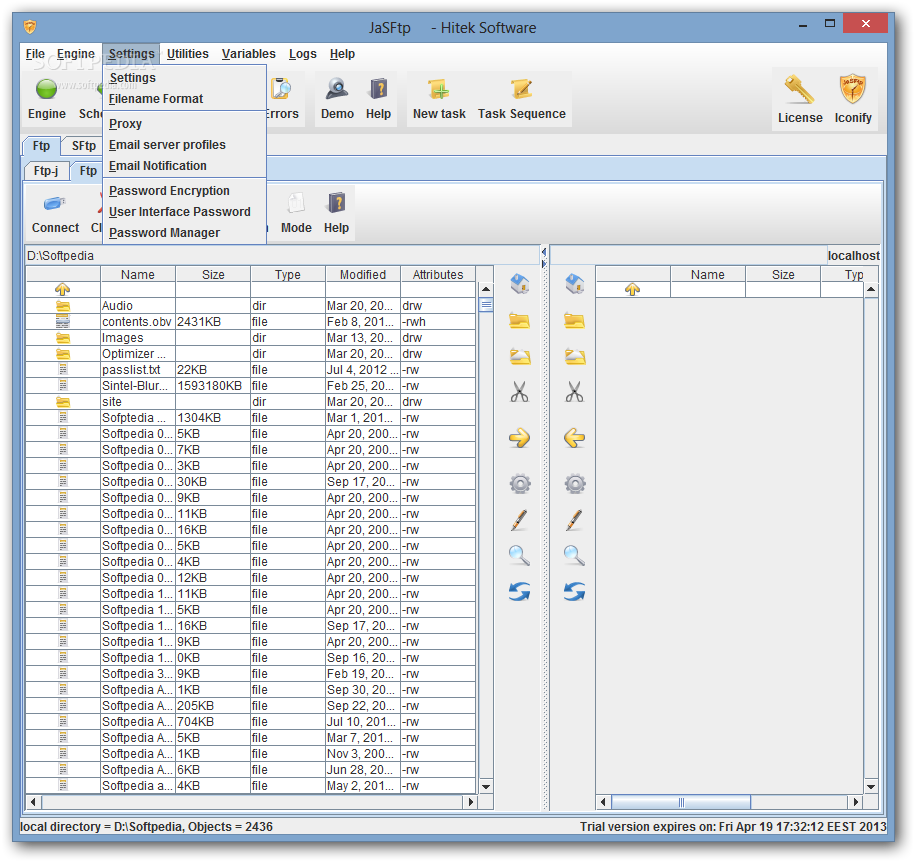Open the File menu
This screenshot has width=915, height=862.
coord(35,54)
